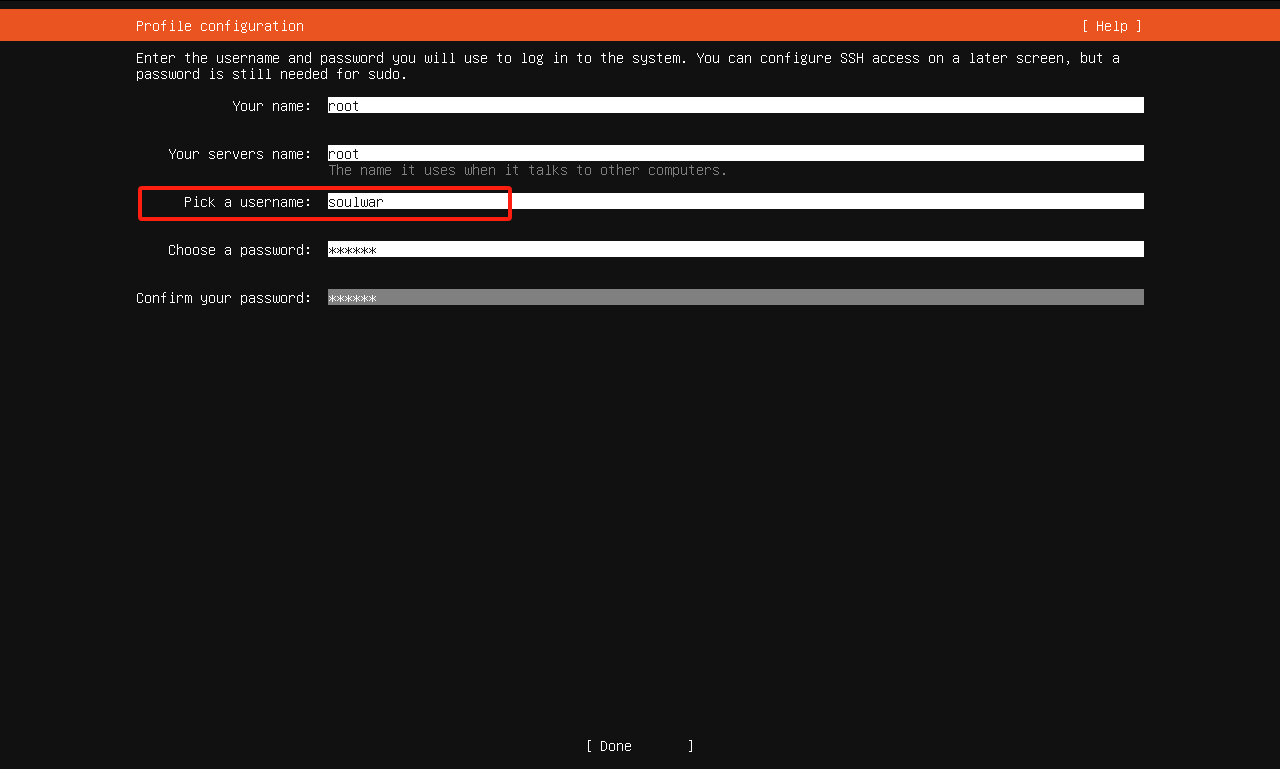The height and width of the screenshot is (769, 1280).
Task: Focus the Your name input field
Action: click(x=736, y=105)
